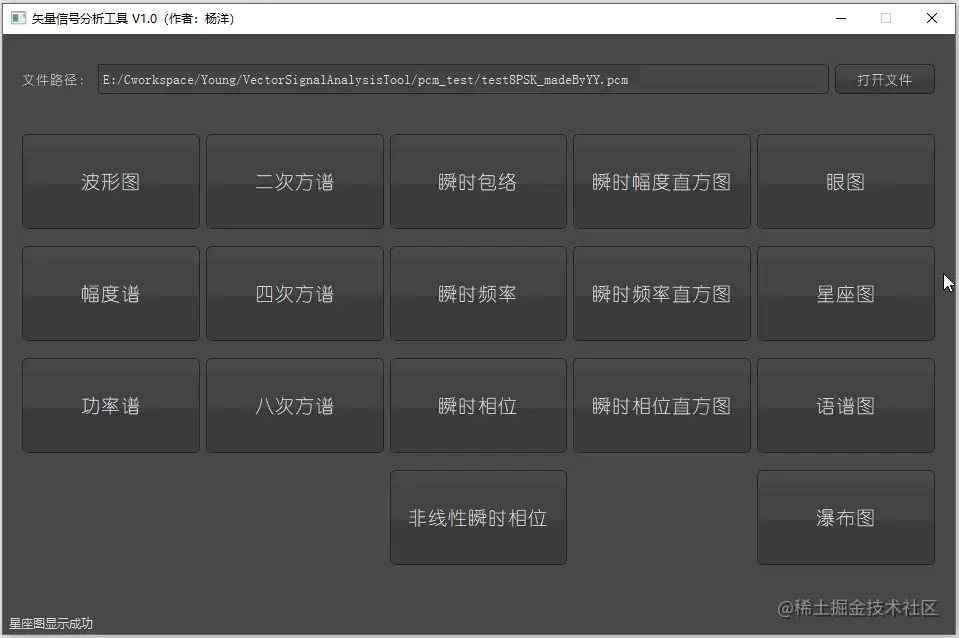This screenshot has width=959, height=638.
Task: Display the 瞬时相位直方图 phase histogram
Action: 662,405
